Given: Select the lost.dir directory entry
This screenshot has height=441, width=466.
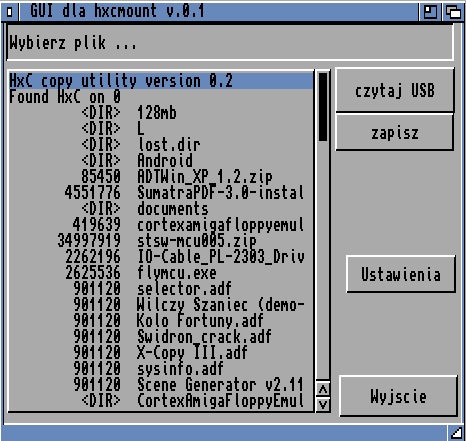Looking at the screenshot, I should pos(161,145).
